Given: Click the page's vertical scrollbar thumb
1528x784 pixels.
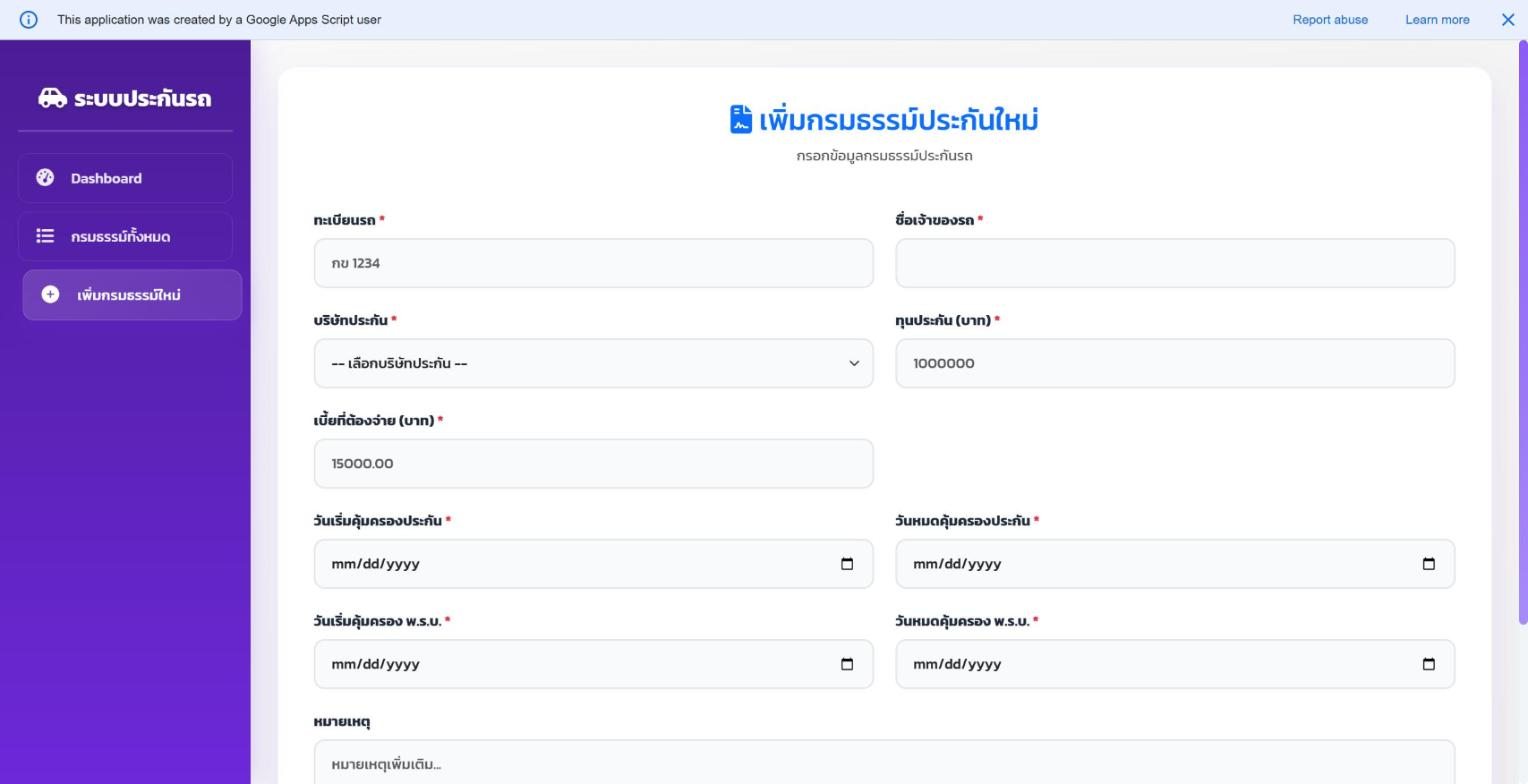Looking at the screenshot, I should [x=1523, y=332].
